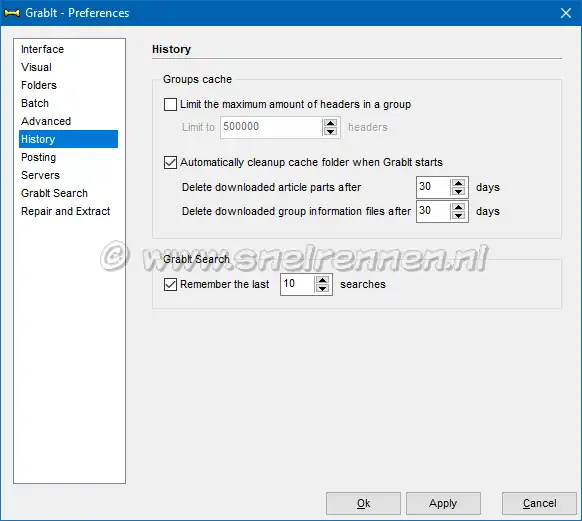Decrease number of remembered searches
The height and width of the screenshot is (521, 582).
point(323,289)
